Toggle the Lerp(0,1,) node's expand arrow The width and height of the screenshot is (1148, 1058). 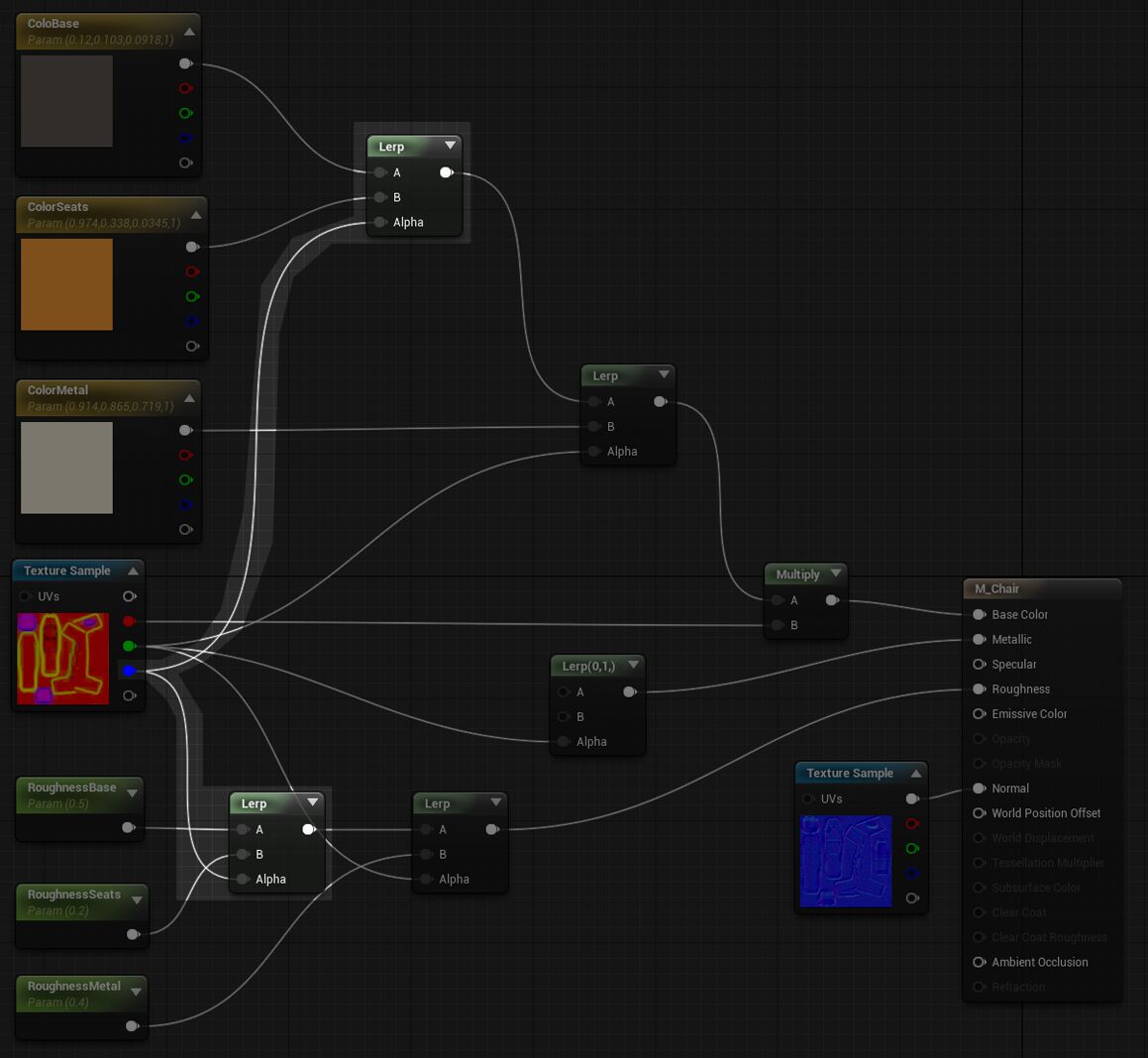633,665
